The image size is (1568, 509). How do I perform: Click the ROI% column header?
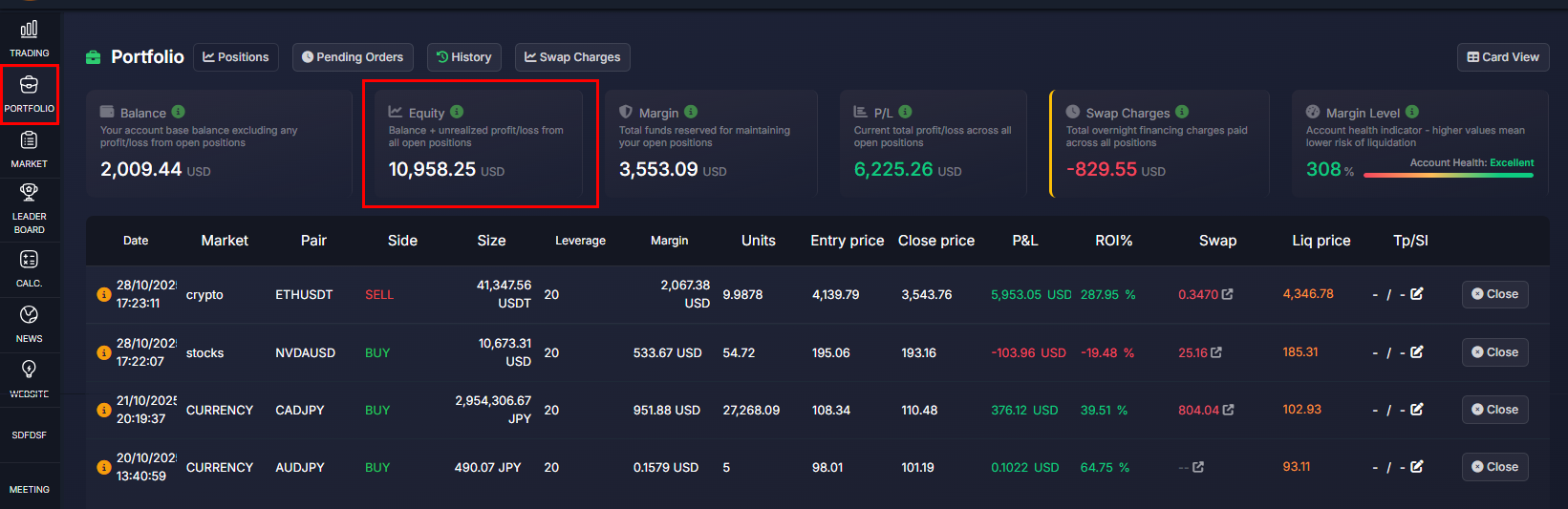pos(1113,241)
